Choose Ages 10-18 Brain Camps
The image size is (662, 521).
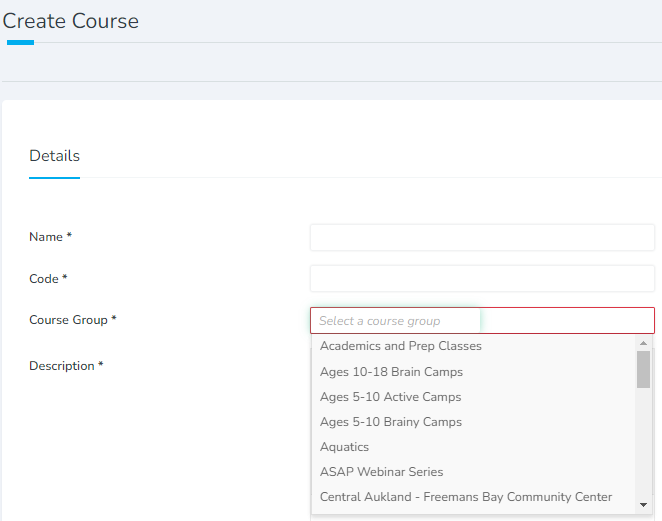[x=473, y=372]
